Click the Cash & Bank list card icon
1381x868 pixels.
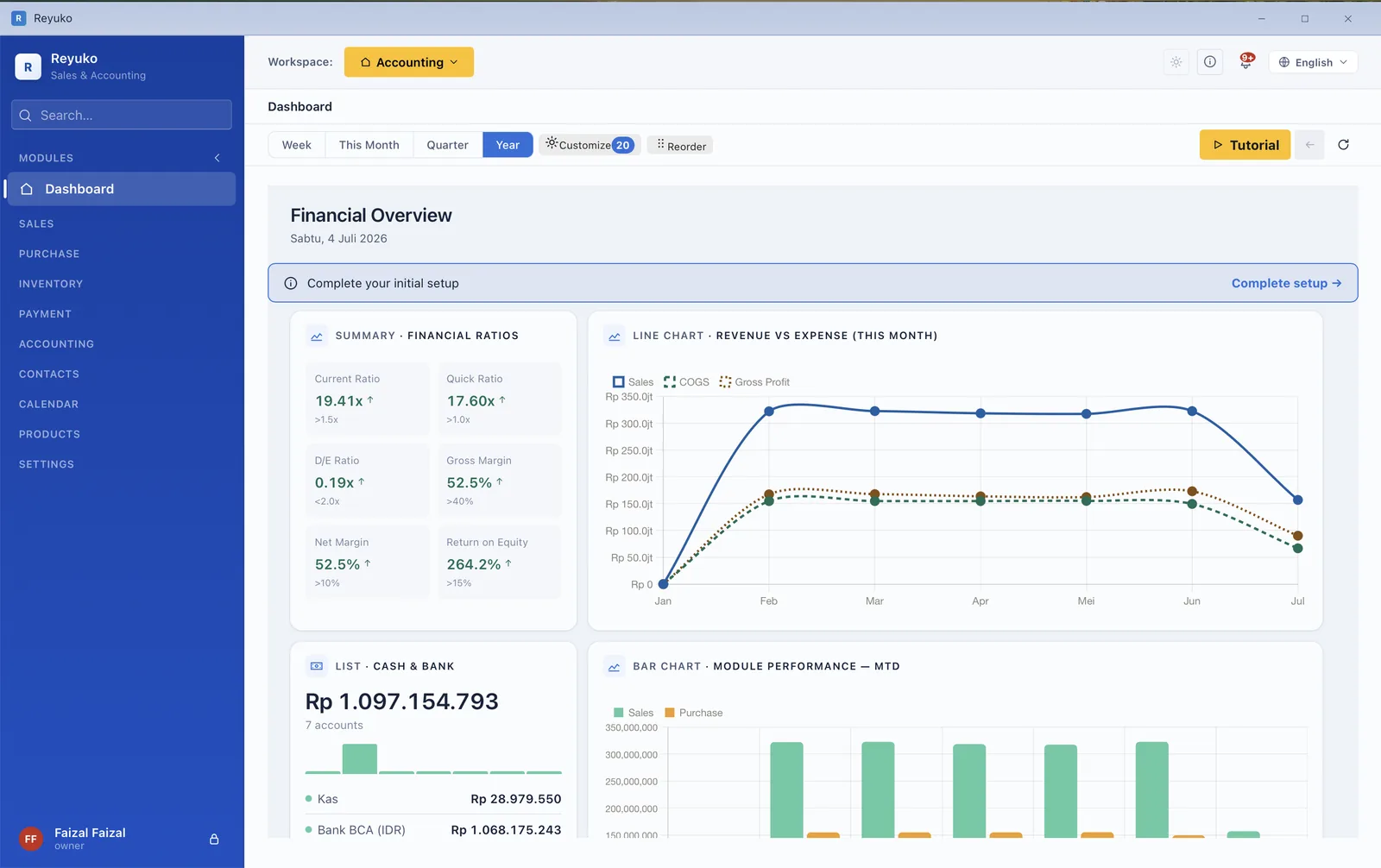click(x=317, y=666)
